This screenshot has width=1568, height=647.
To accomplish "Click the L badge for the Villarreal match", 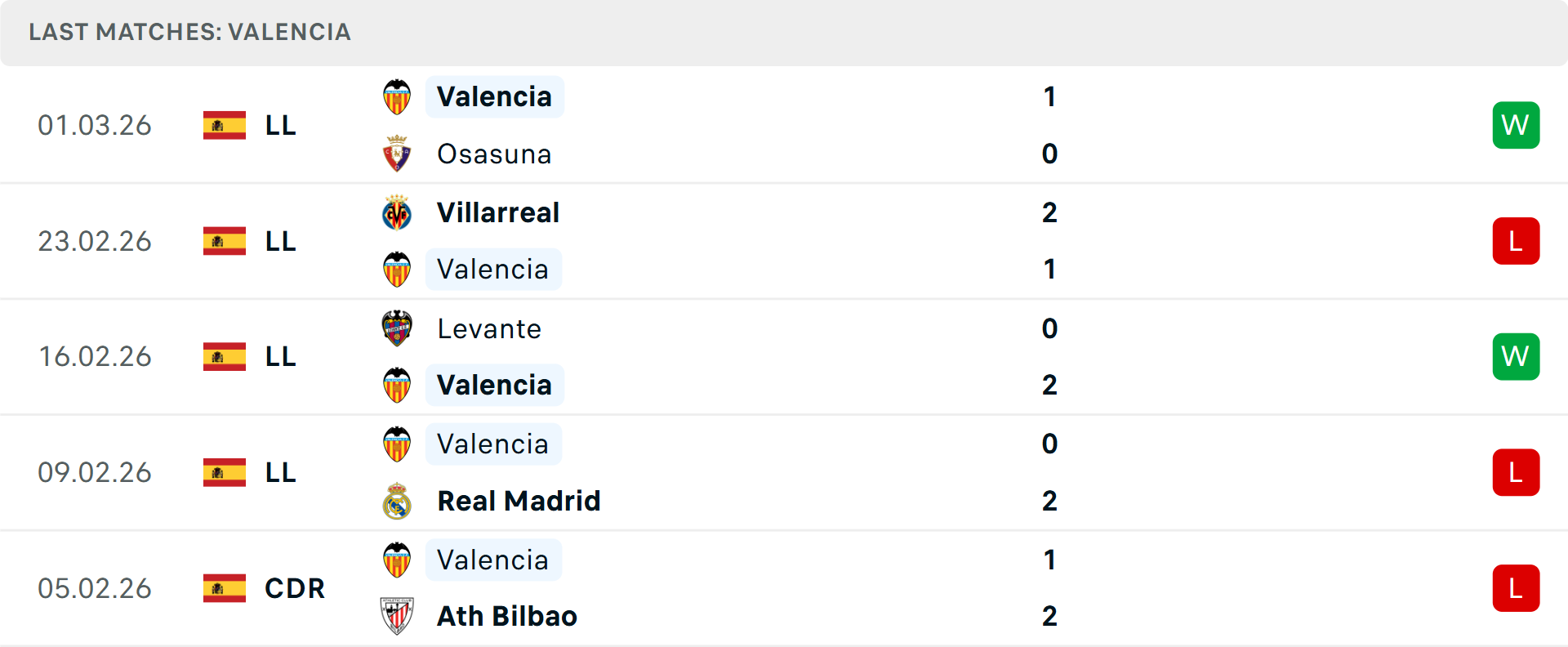I will tap(1516, 241).
